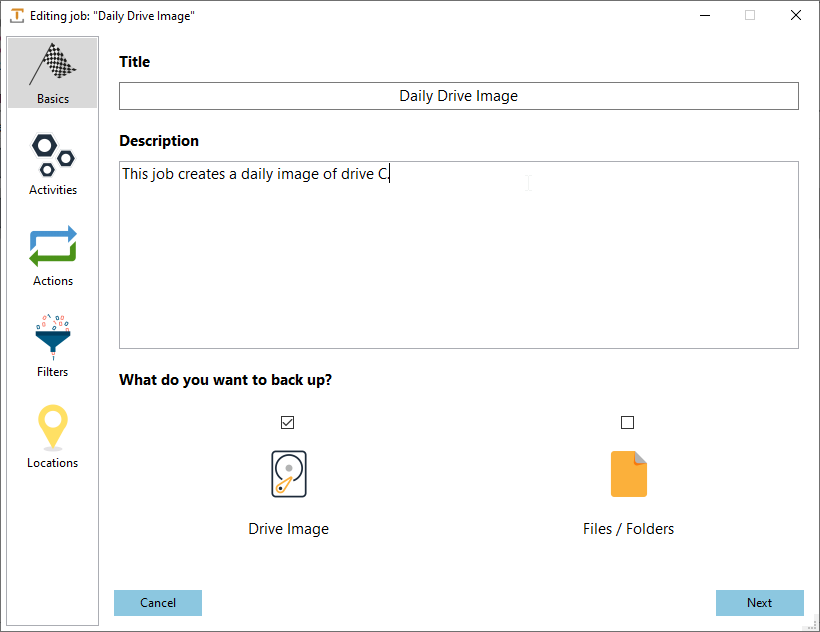Click the Actions circular arrows icon
Screen dimensions: 820x632
click(52, 246)
